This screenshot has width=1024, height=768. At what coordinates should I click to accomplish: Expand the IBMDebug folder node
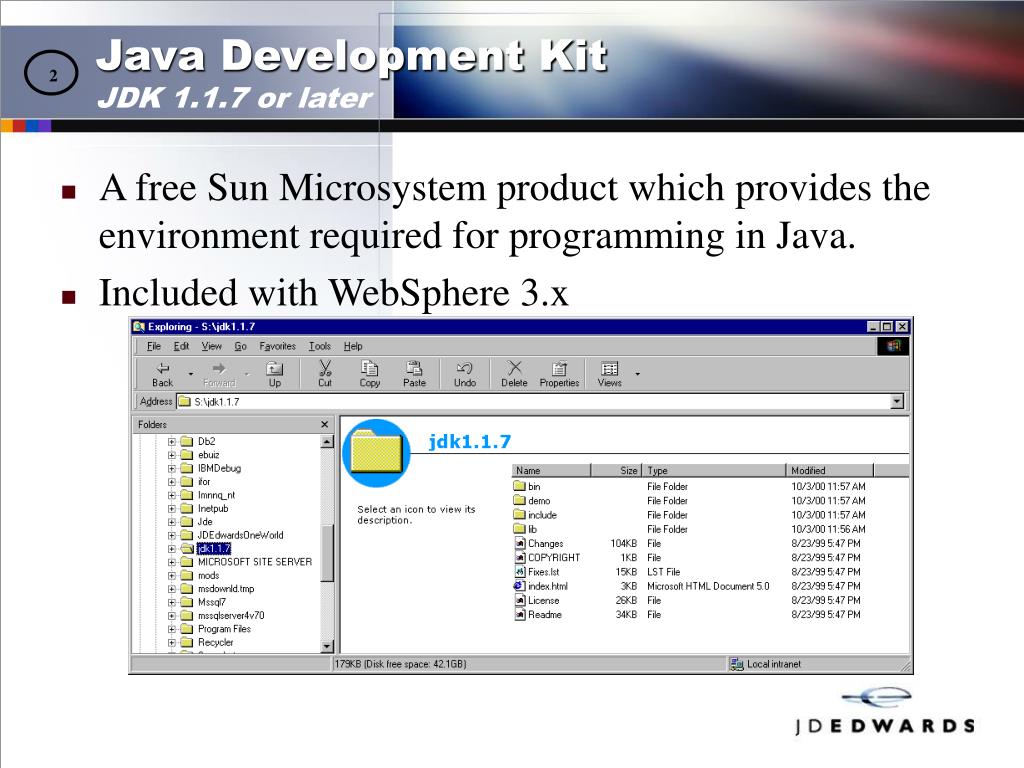[x=172, y=468]
